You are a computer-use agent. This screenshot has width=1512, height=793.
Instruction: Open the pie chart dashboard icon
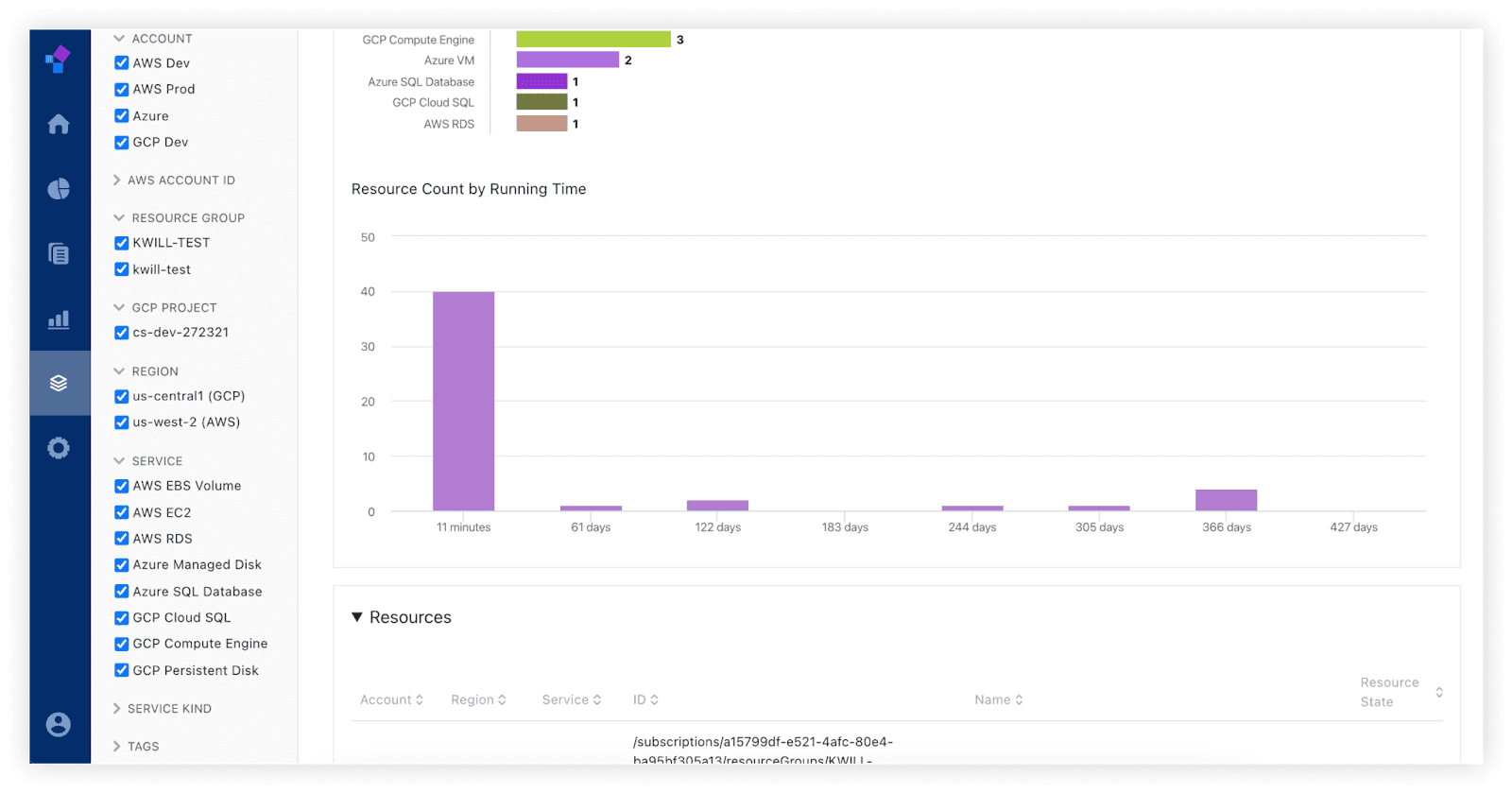click(59, 189)
